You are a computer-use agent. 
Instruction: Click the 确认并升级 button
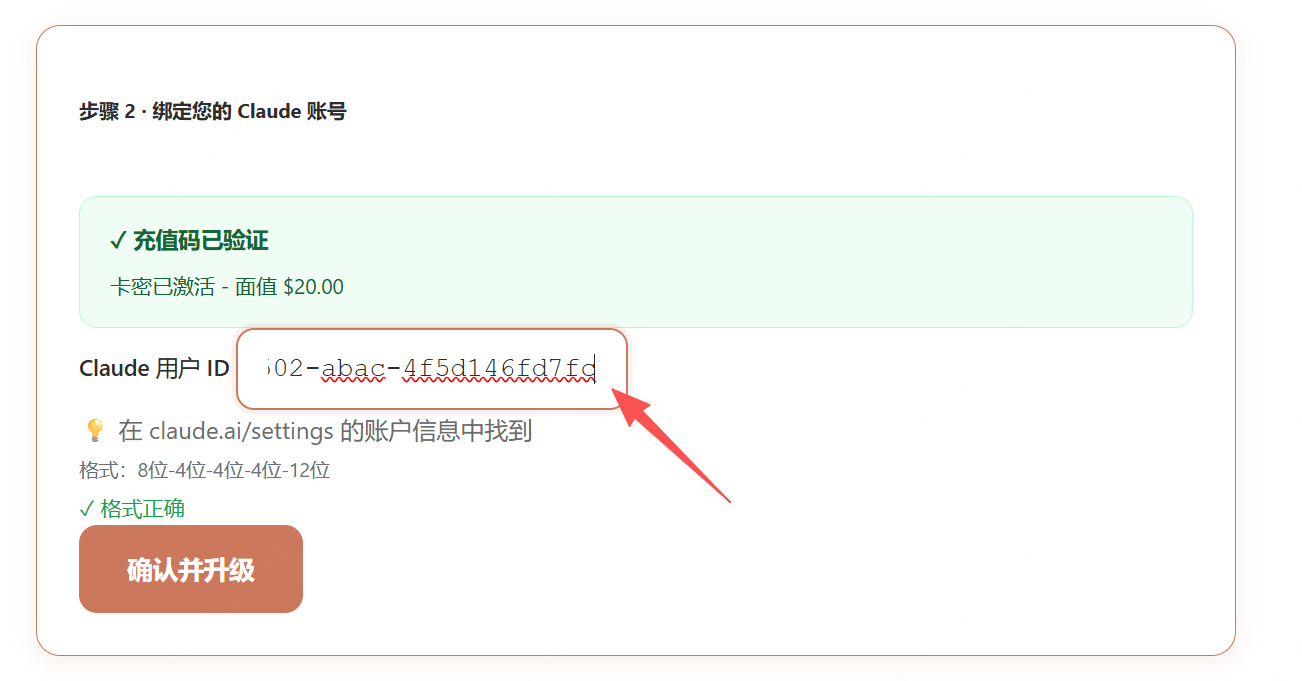click(191, 569)
